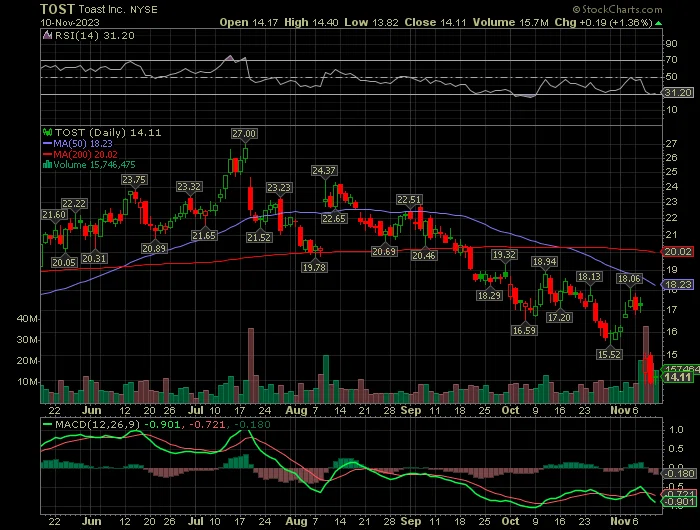Click the 20.89 low price annotation
This screenshot has height=530, width=700.
click(154, 248)
